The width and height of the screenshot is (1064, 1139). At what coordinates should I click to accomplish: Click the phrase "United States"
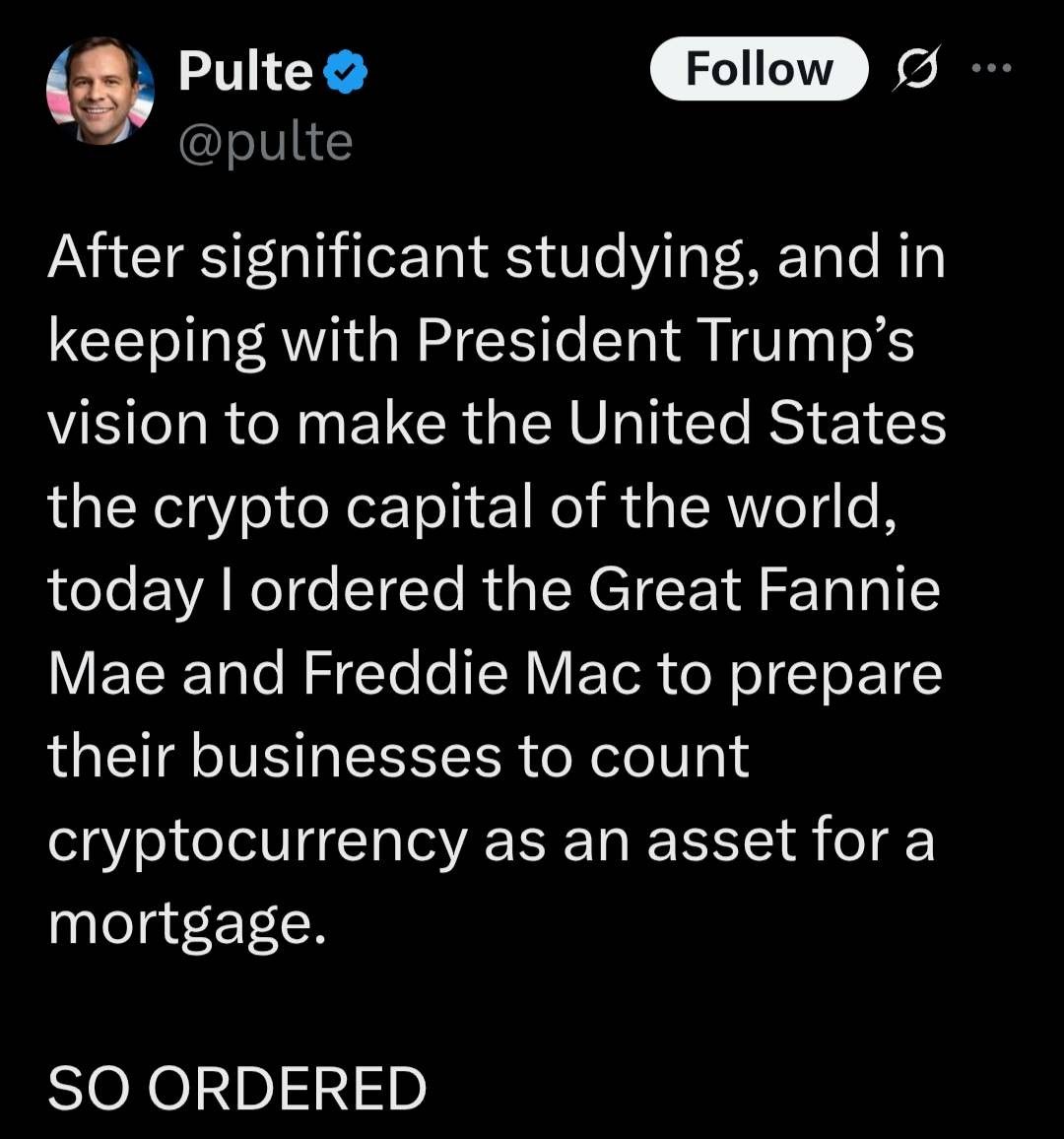point(757,424)
